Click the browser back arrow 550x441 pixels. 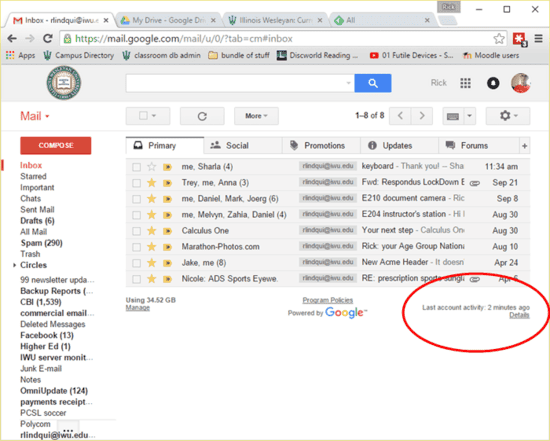(12, 39)
